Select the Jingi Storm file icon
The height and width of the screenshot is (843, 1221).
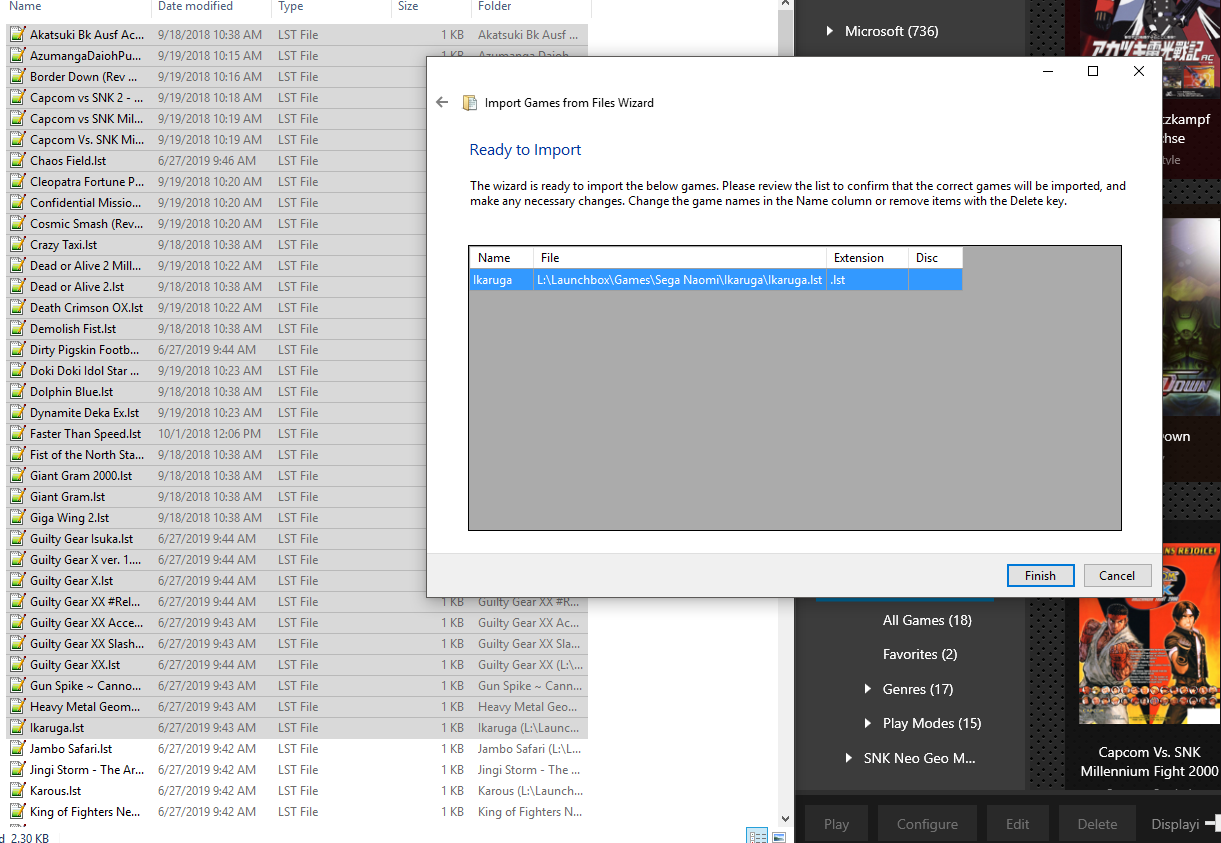pos(17,769)
